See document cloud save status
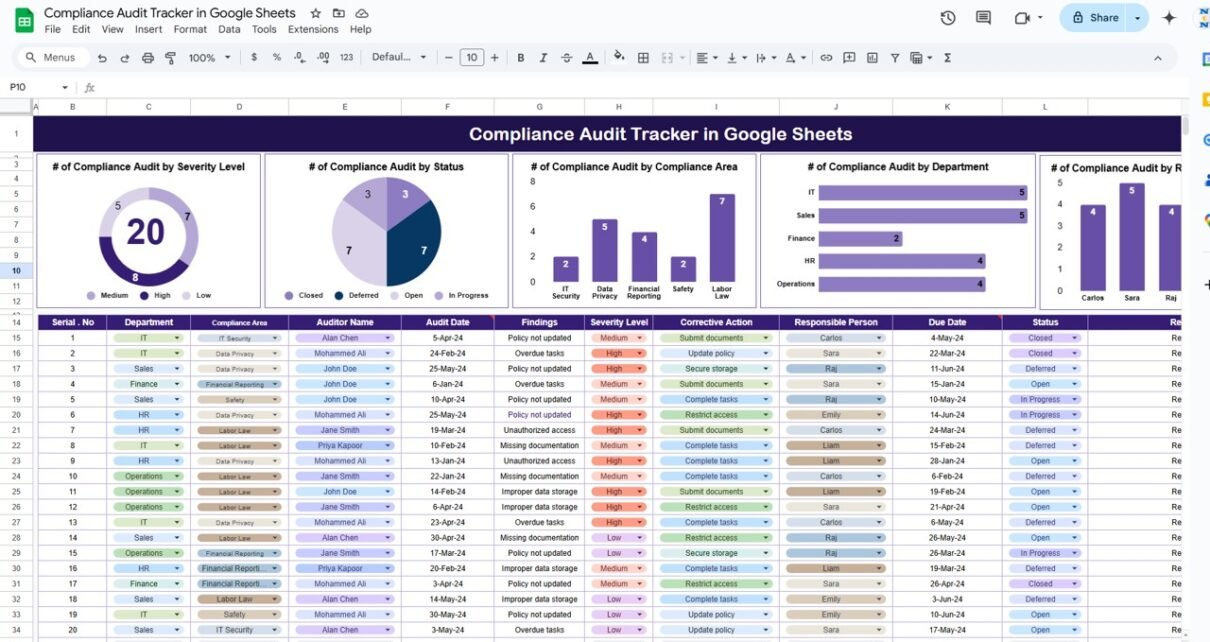The width and height of the screenshot is (1210, 642). (x=362, y=13)
